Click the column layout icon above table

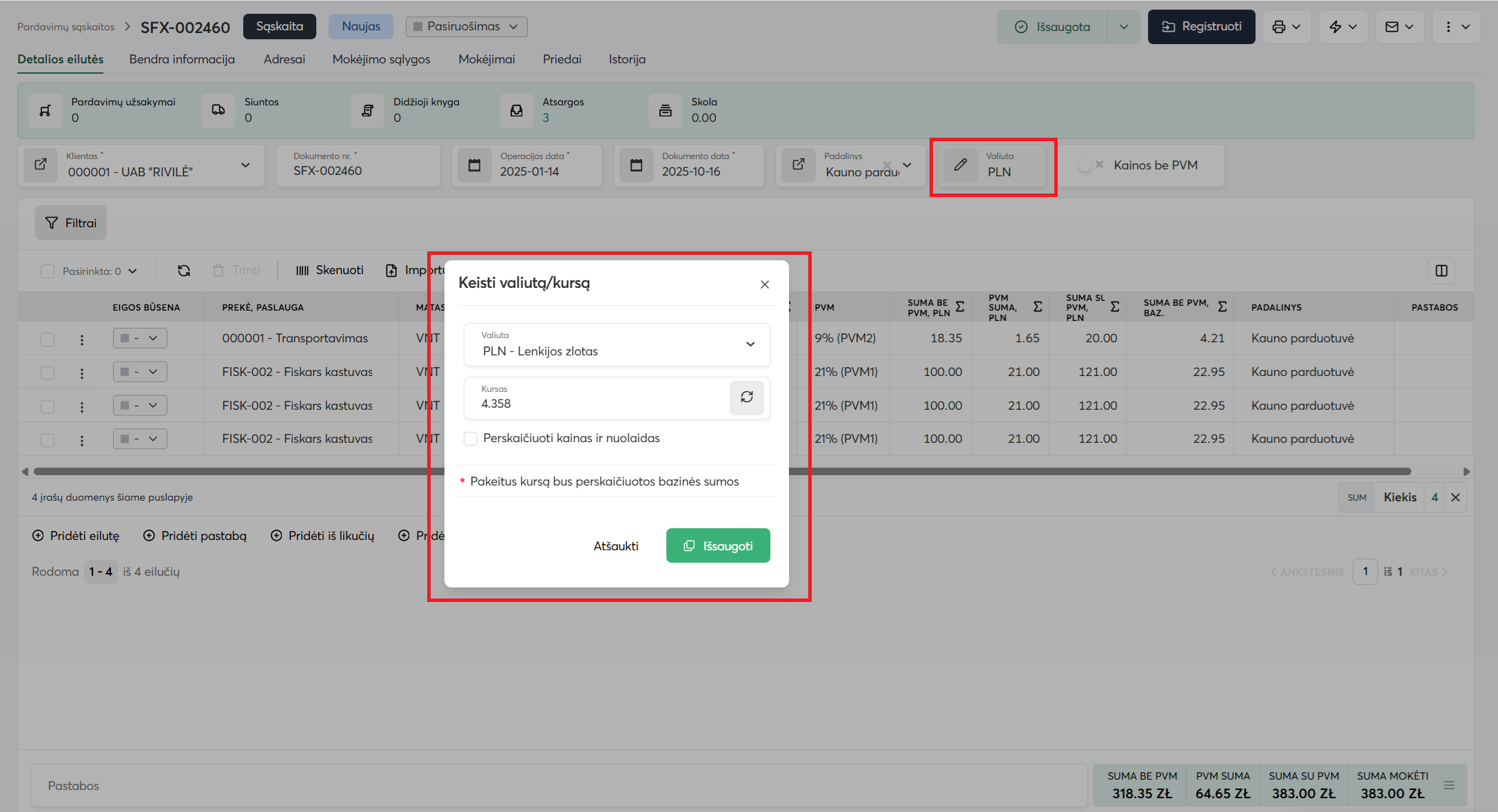coord(1441,271)
